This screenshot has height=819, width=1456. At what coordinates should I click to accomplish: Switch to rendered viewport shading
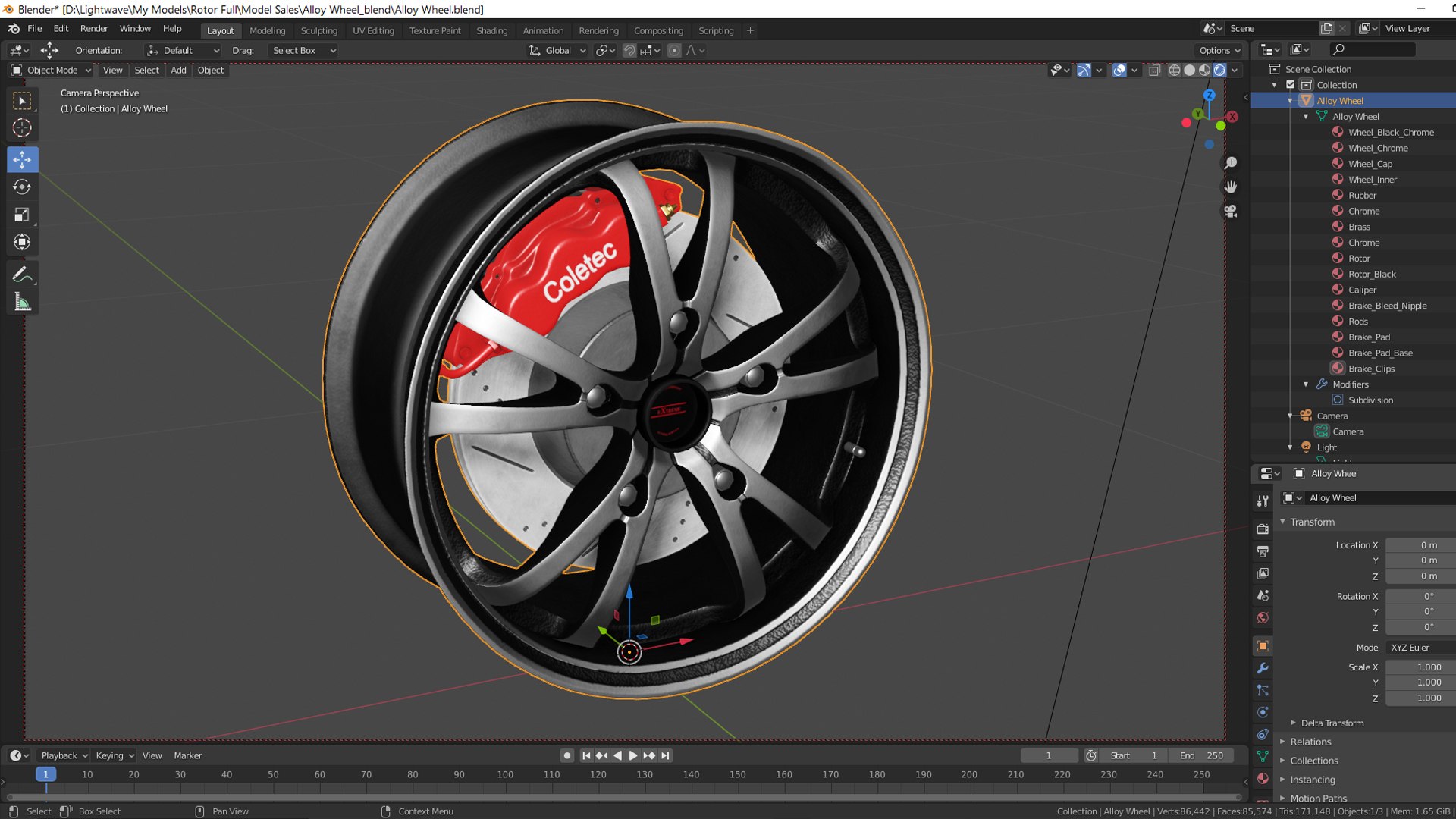(x=1219, y=70)
